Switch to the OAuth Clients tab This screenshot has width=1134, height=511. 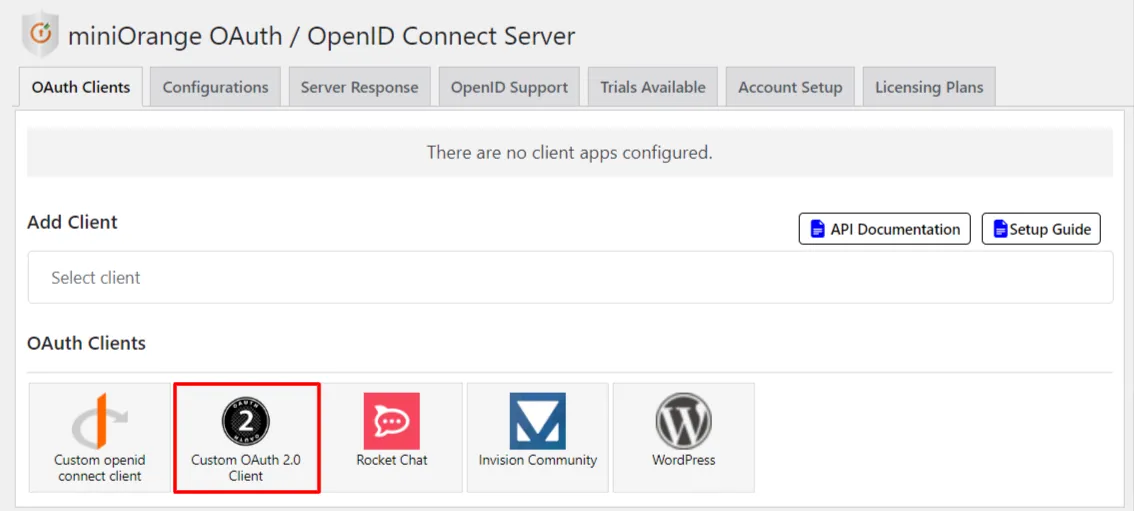tap(81, 87)
